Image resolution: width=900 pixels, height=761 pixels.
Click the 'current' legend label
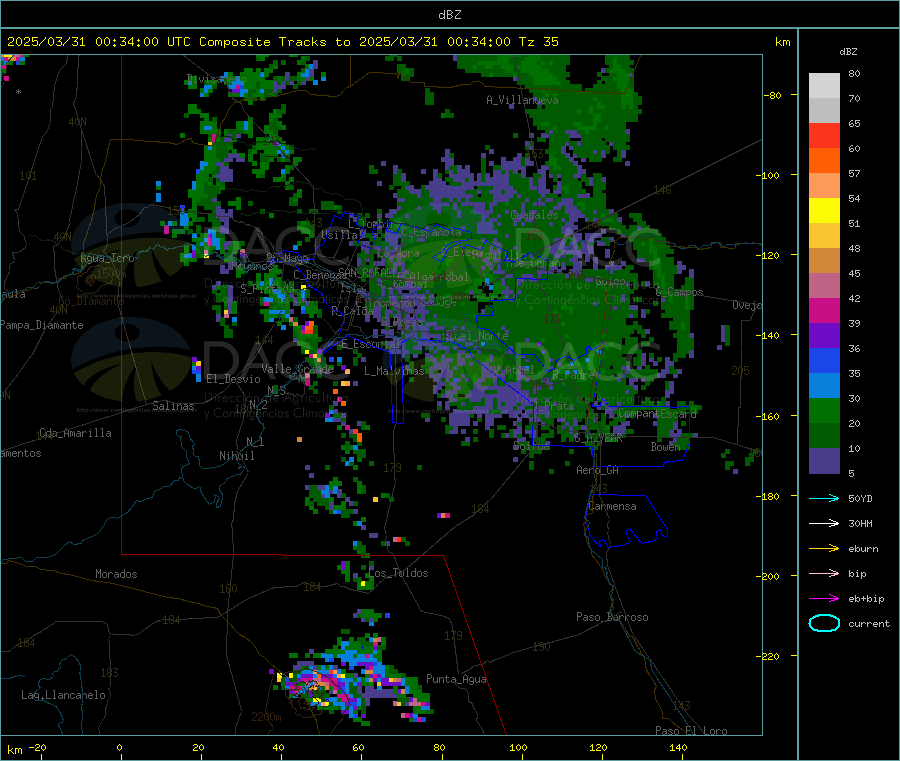click(869, 624)
